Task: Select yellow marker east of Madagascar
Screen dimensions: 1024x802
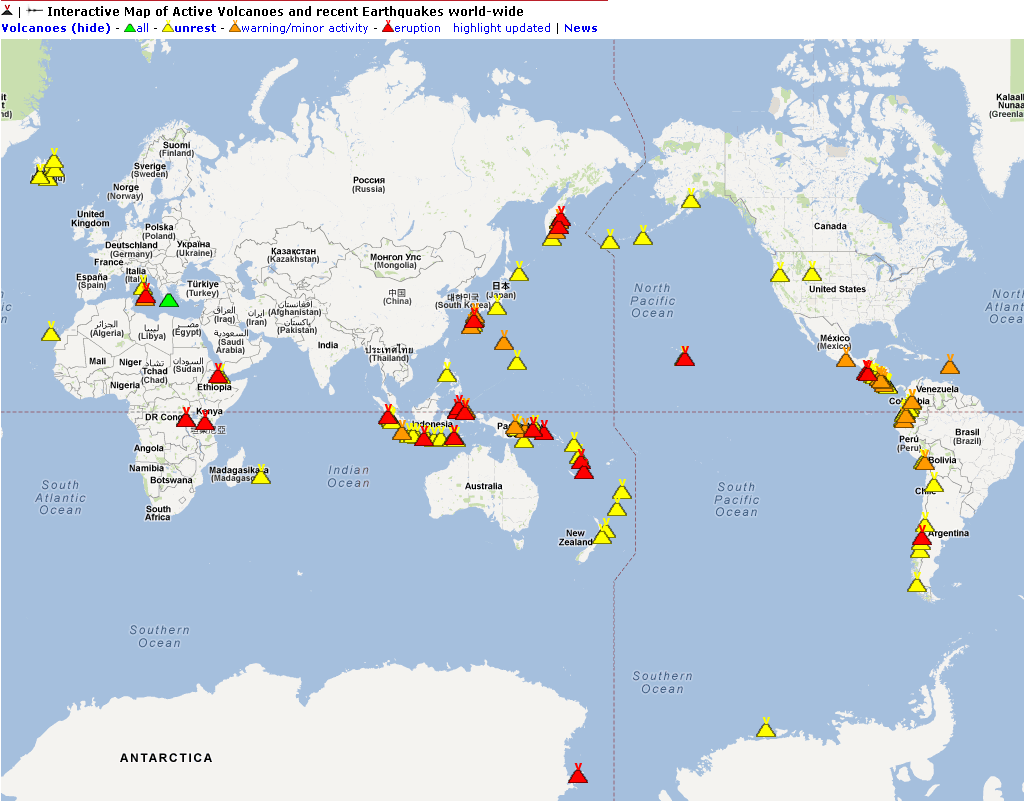Action: pyautogui.click(x=261, y=474)
